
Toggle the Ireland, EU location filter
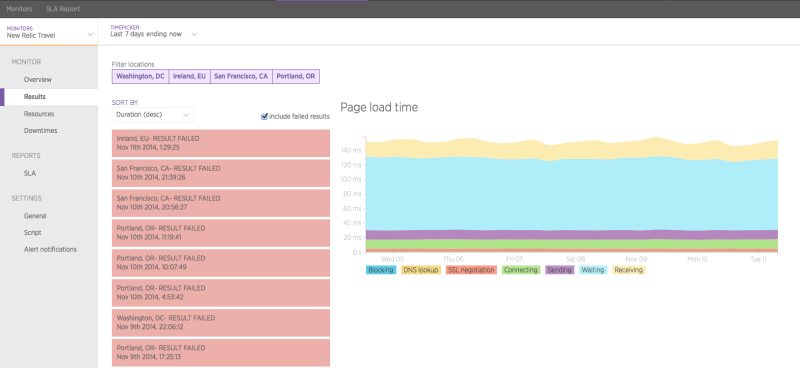click(x=189, y=77)
